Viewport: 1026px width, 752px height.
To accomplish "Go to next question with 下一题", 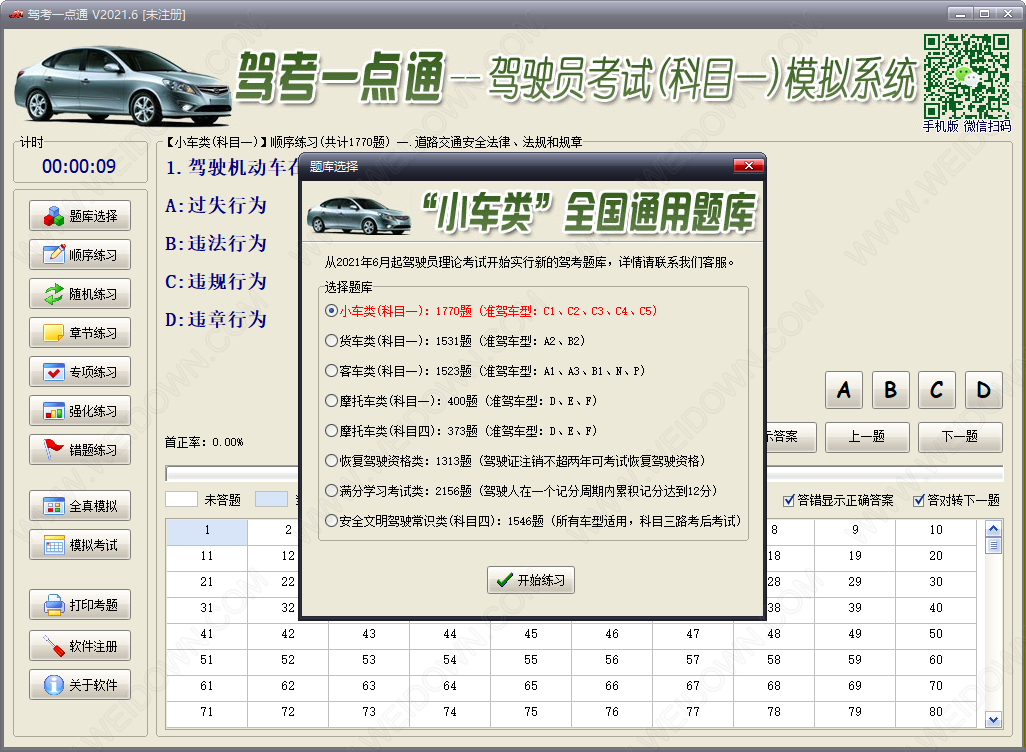I will 958,437.
